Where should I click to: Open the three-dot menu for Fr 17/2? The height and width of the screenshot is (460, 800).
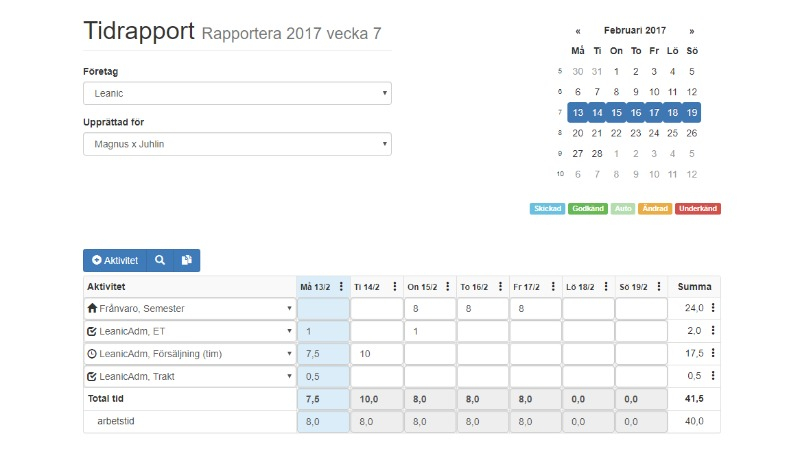(x=553, y=287)
